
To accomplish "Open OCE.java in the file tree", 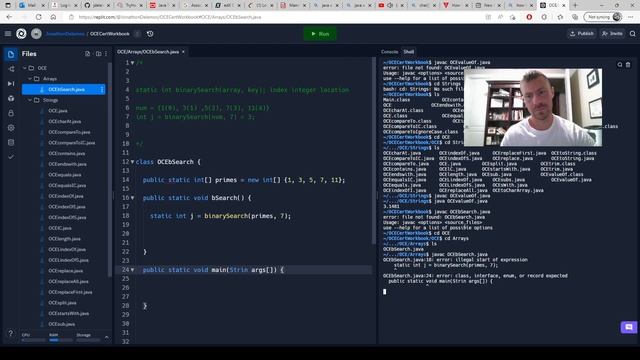I will click(58, 111).
